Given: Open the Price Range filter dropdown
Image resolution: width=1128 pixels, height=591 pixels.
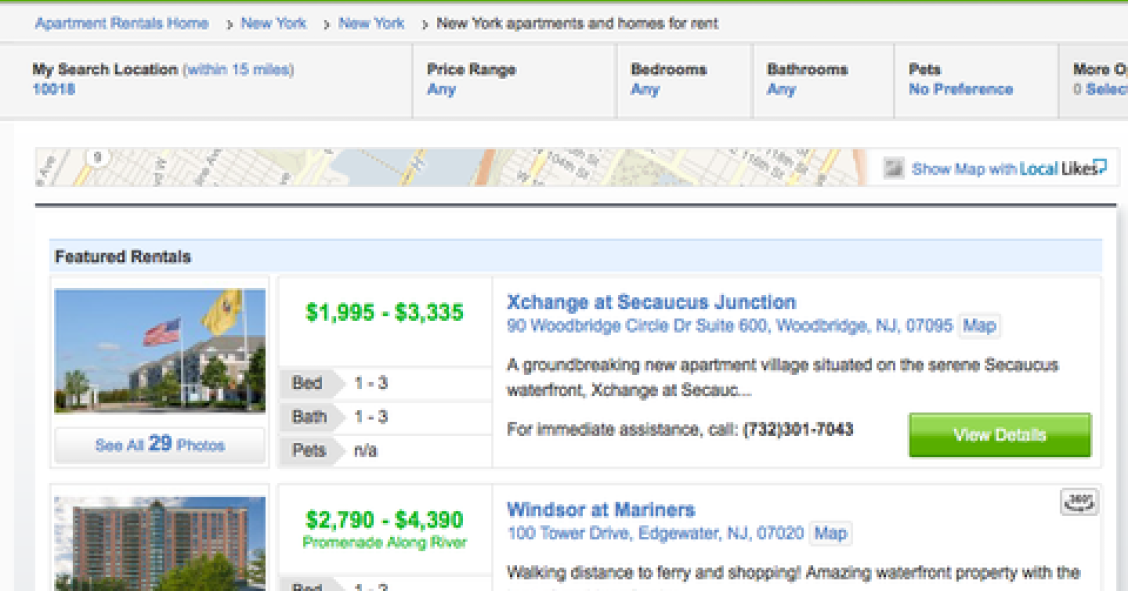Looking at the screenshot, I should 514,80.
